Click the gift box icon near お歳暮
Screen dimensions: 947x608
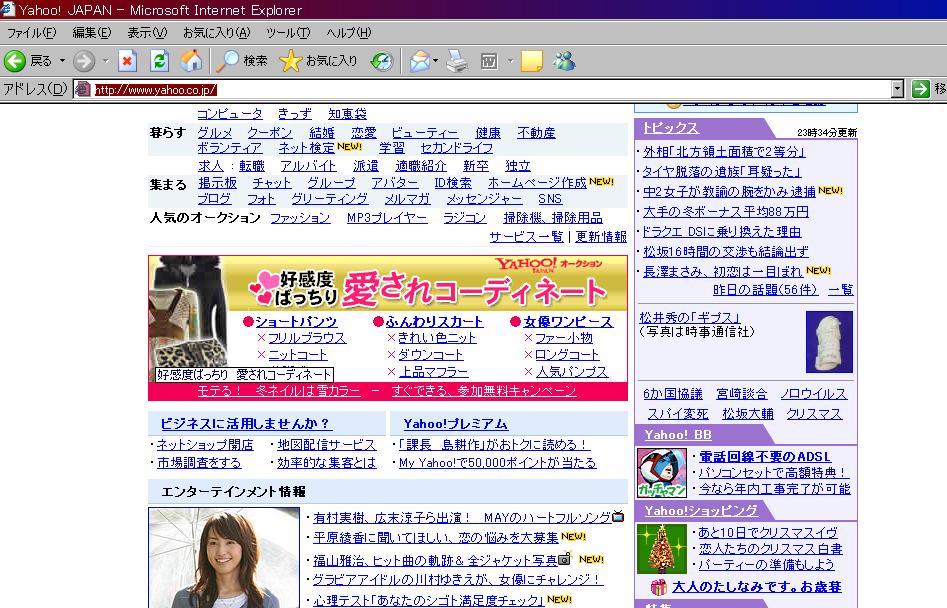coord(658,587)
